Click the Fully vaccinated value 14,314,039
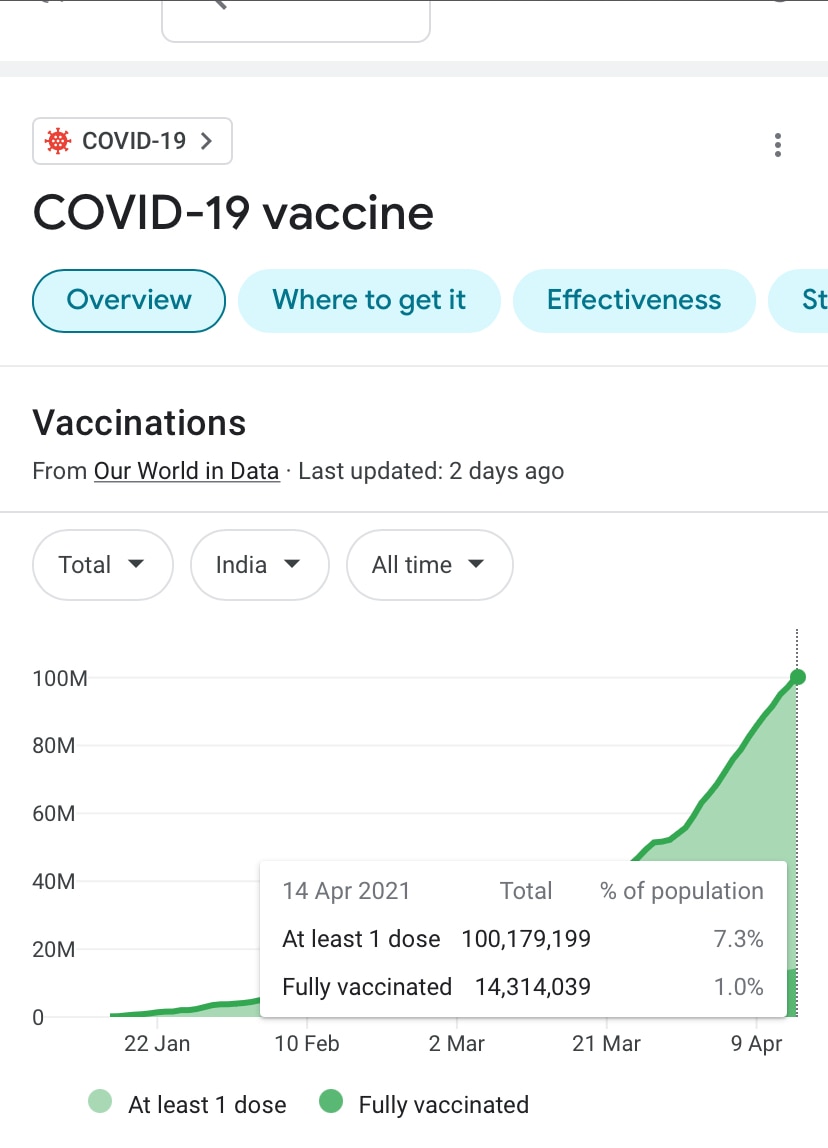 [x=532, y=987]
